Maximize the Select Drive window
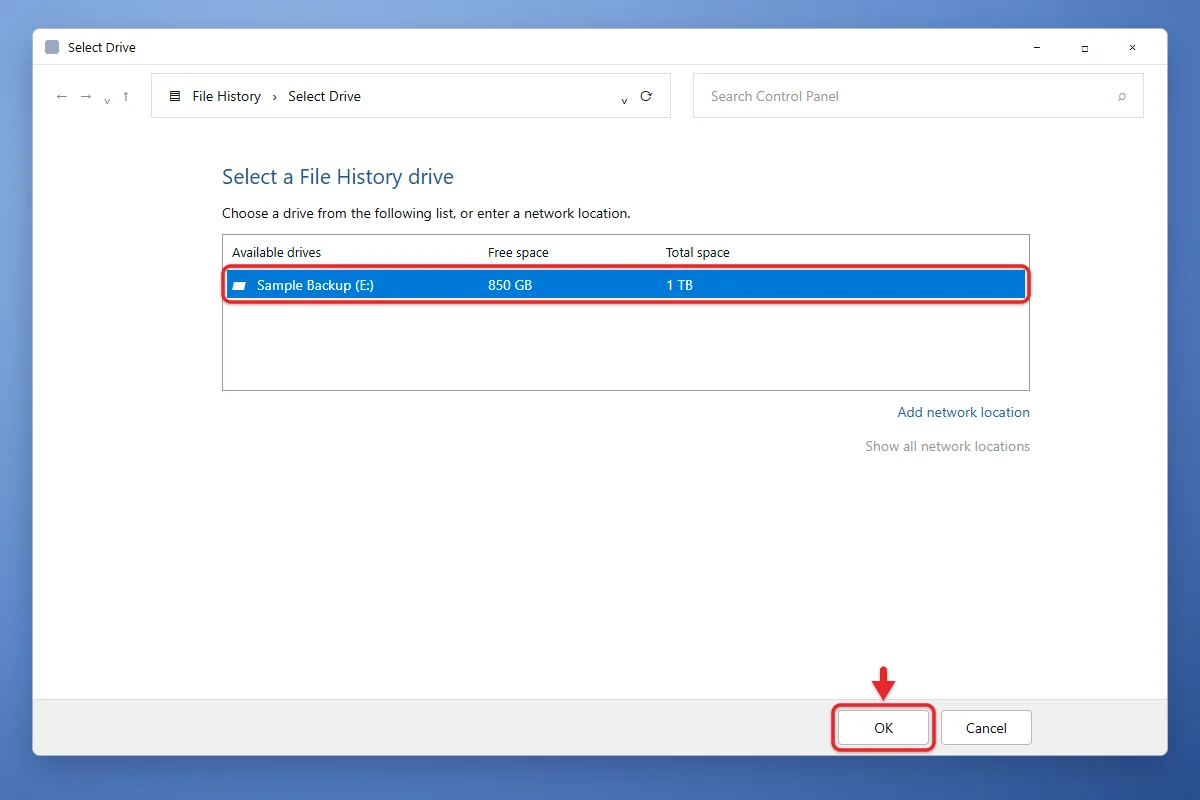The image size is (1200, 800). click(1084, 47)
